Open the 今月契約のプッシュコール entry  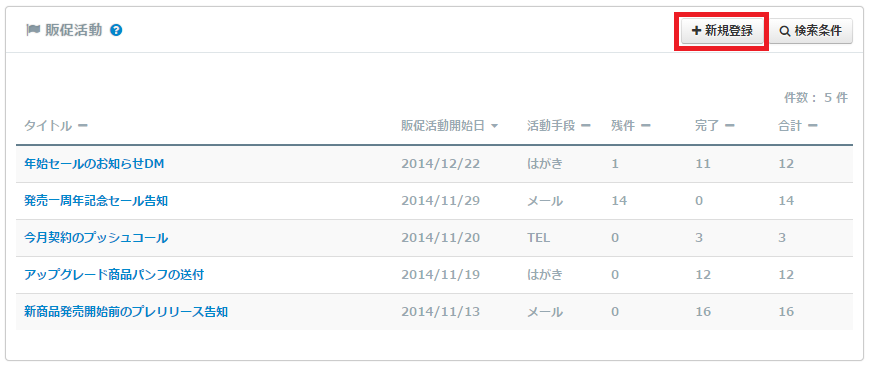[96, 238]
